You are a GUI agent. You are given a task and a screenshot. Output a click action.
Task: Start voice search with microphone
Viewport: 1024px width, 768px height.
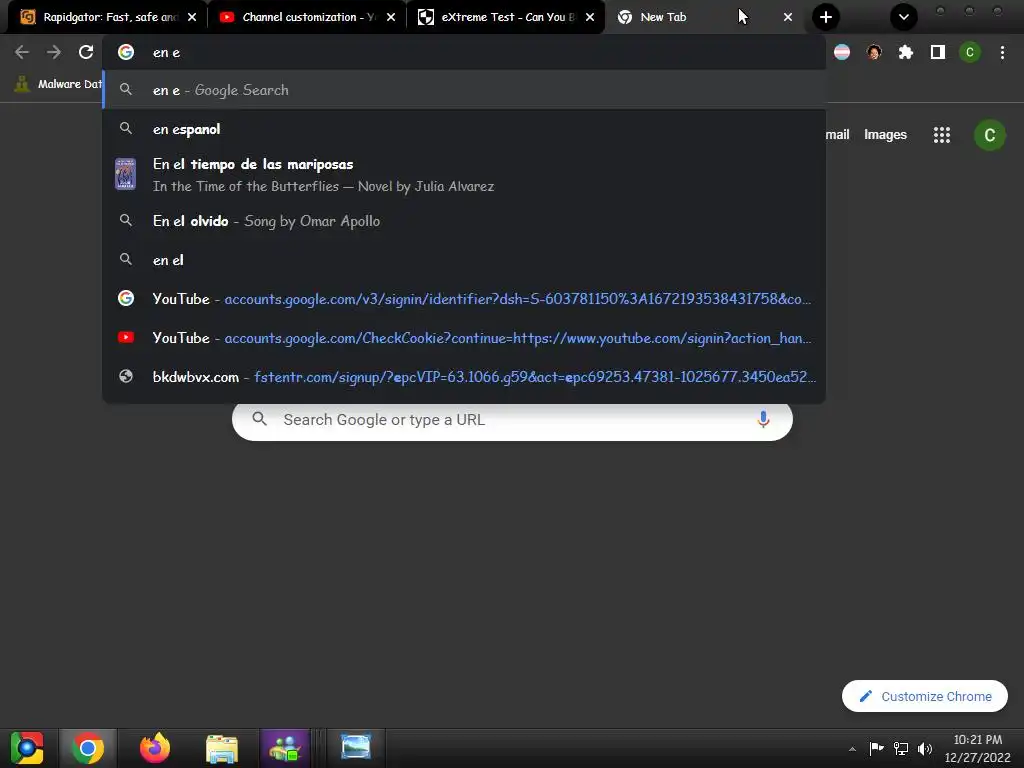(x=763, y=419)
